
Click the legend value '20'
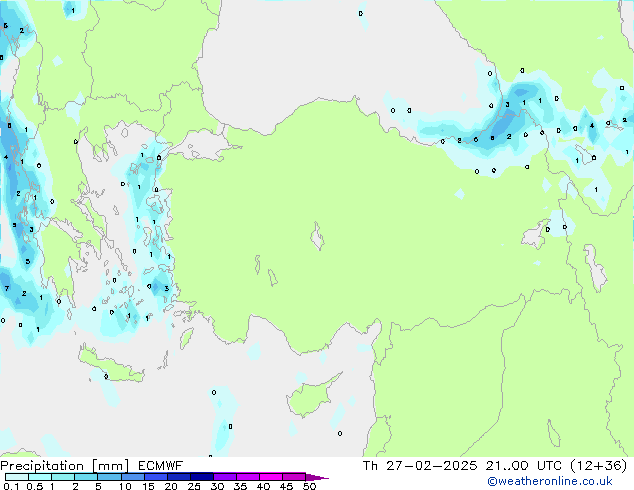tap(171, 486)
